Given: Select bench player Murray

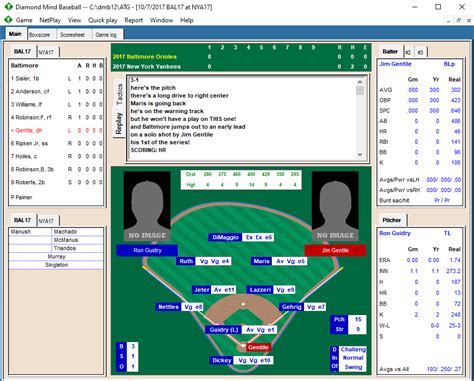Looking at the screenshot, I should [56, 257].
